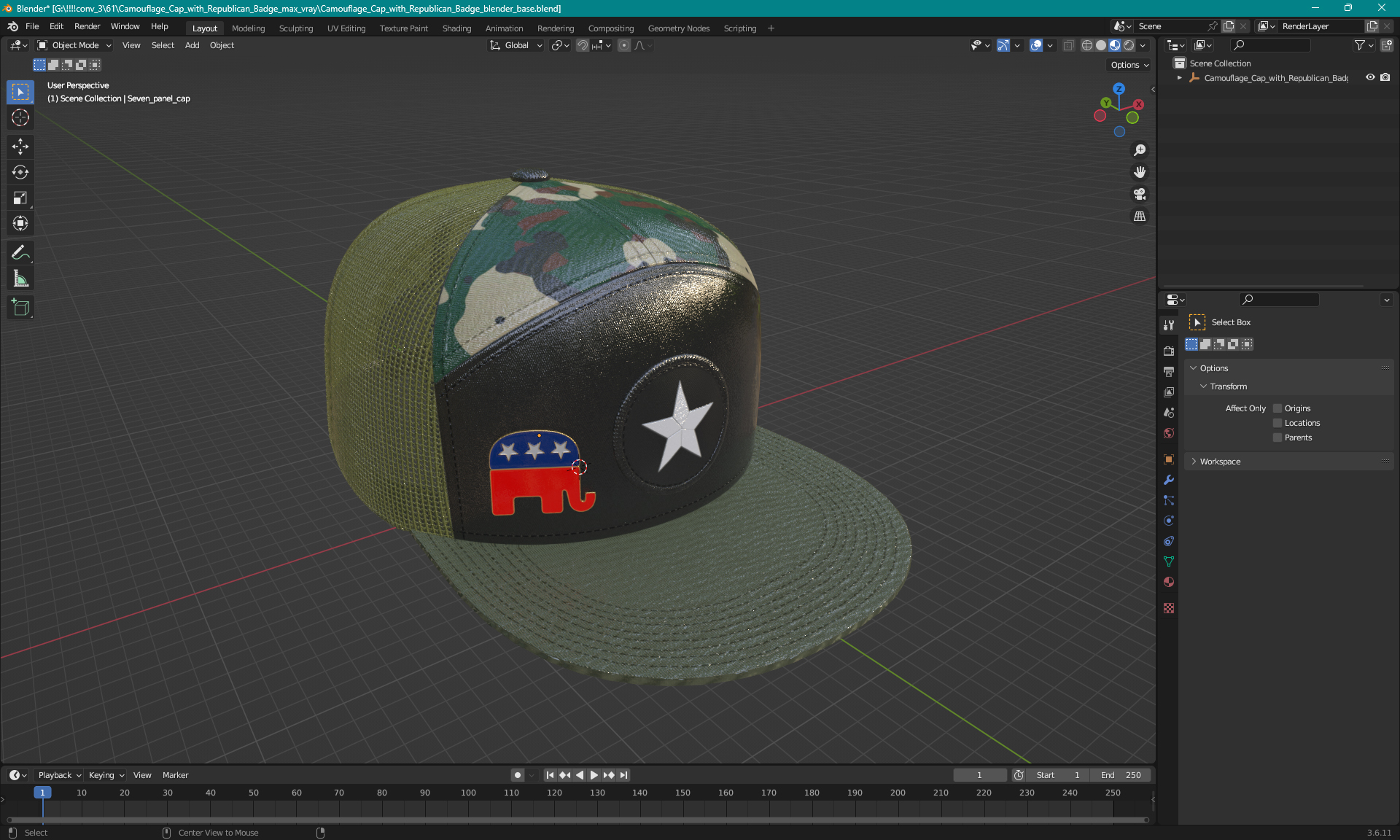Open the Particles properties tab

(1169, 500)
